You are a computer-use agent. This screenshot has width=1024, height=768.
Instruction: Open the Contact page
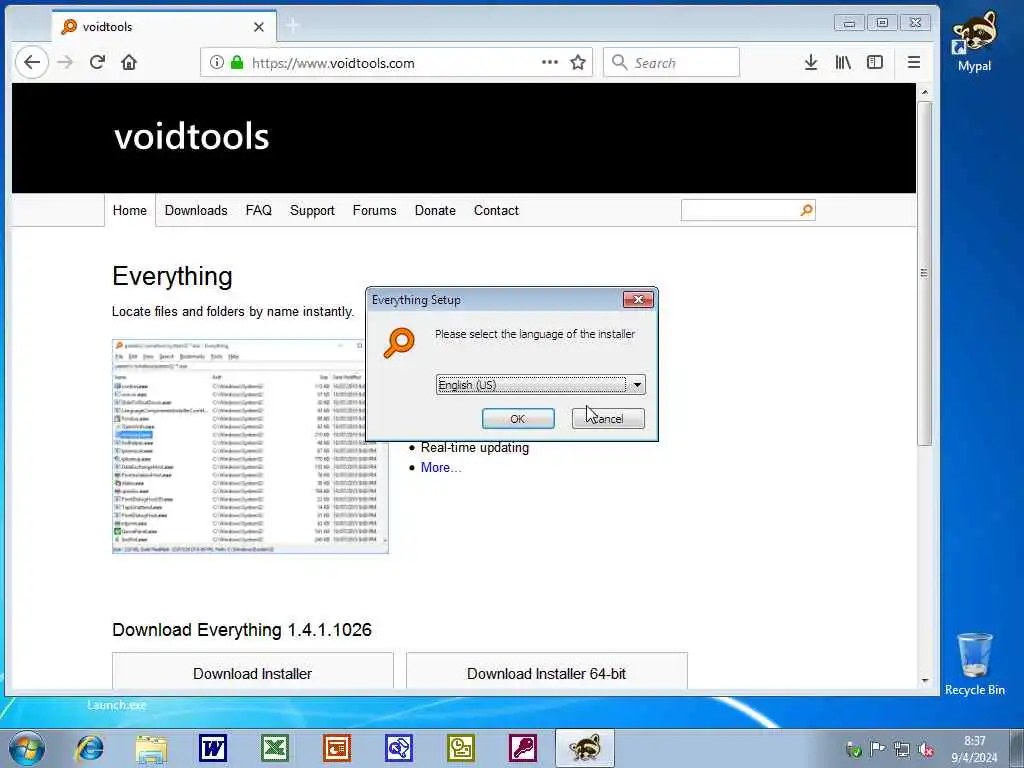point(496,210)
